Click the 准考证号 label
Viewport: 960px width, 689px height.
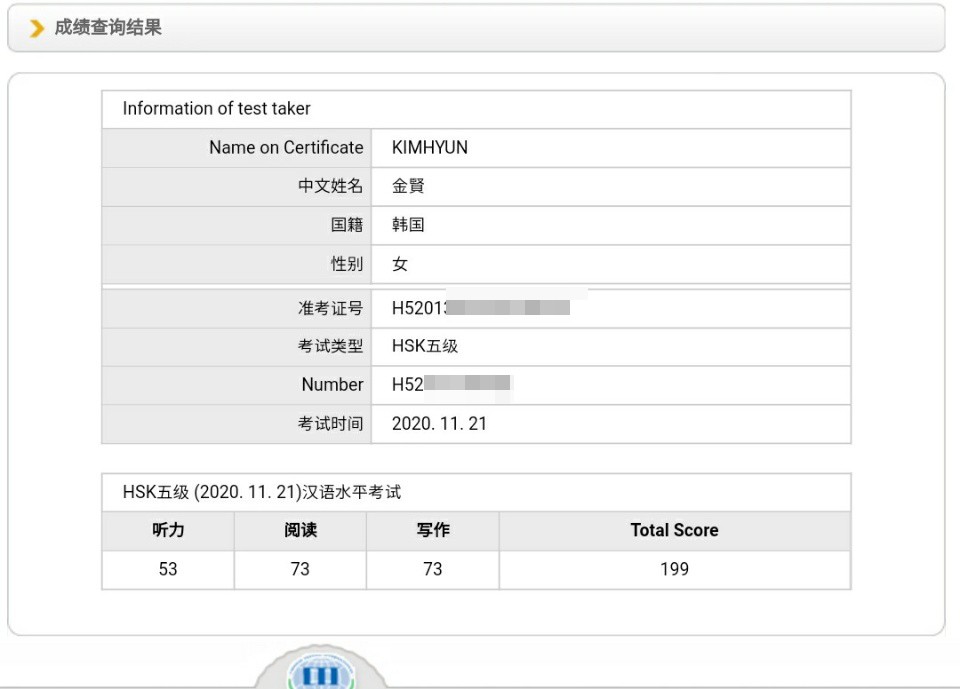(x=331, y=308)
